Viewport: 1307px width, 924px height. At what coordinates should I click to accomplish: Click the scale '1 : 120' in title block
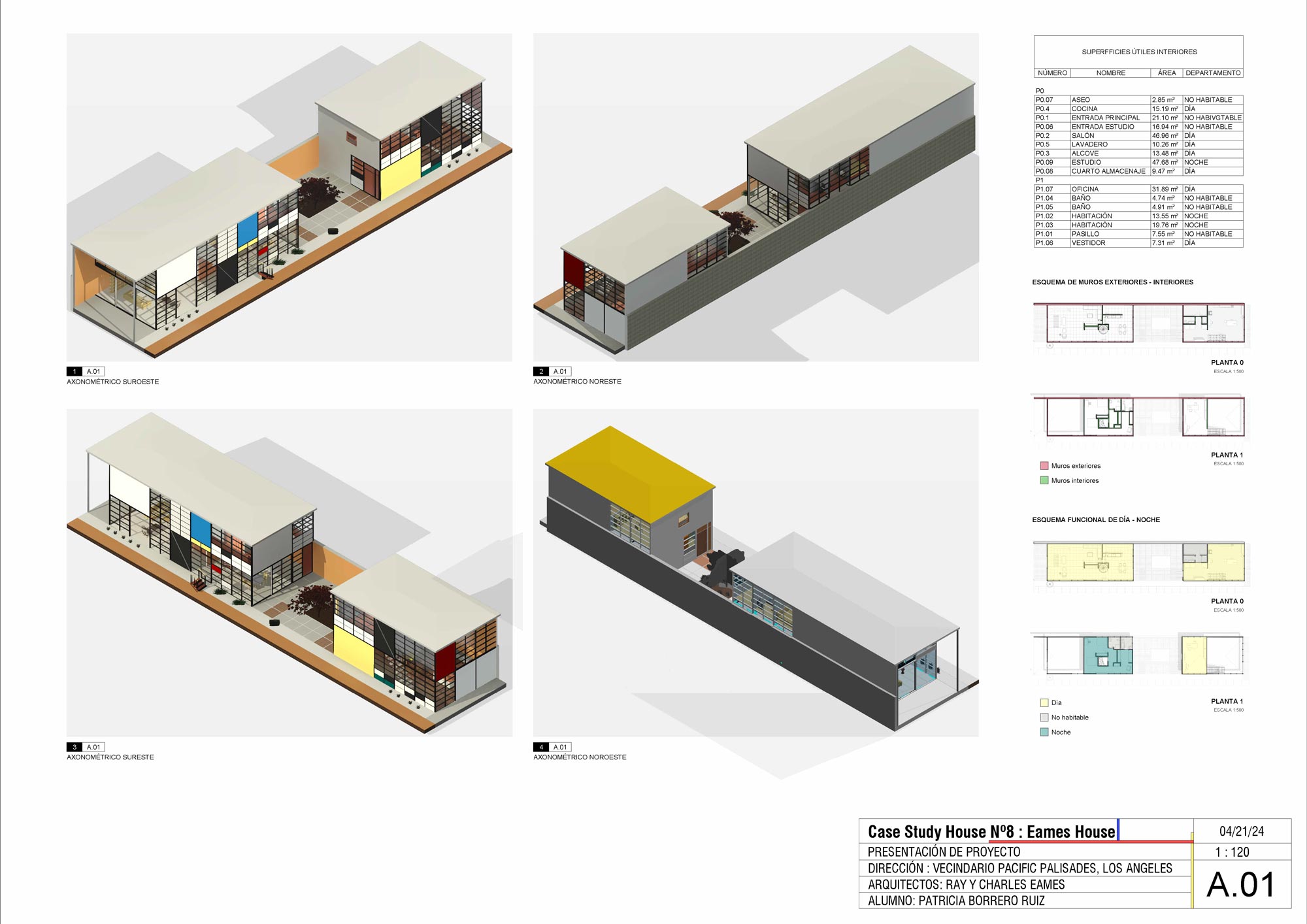point(1232,852)
